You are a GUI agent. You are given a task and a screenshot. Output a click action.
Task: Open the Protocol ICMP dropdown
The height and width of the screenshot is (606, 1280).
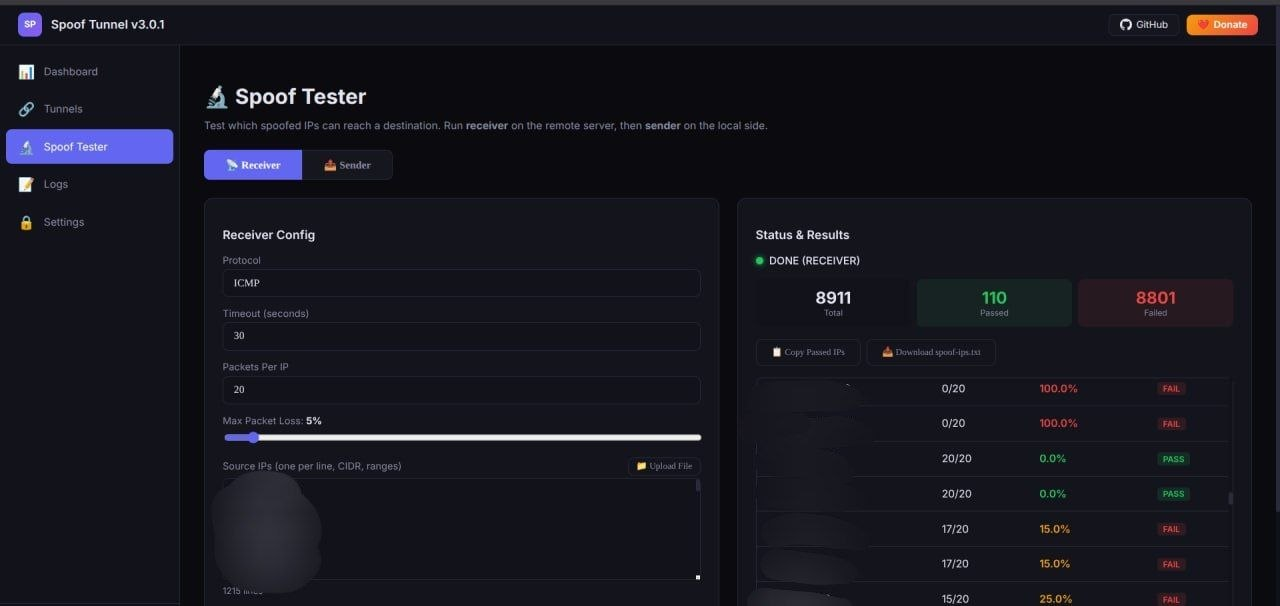coord(461,283)
